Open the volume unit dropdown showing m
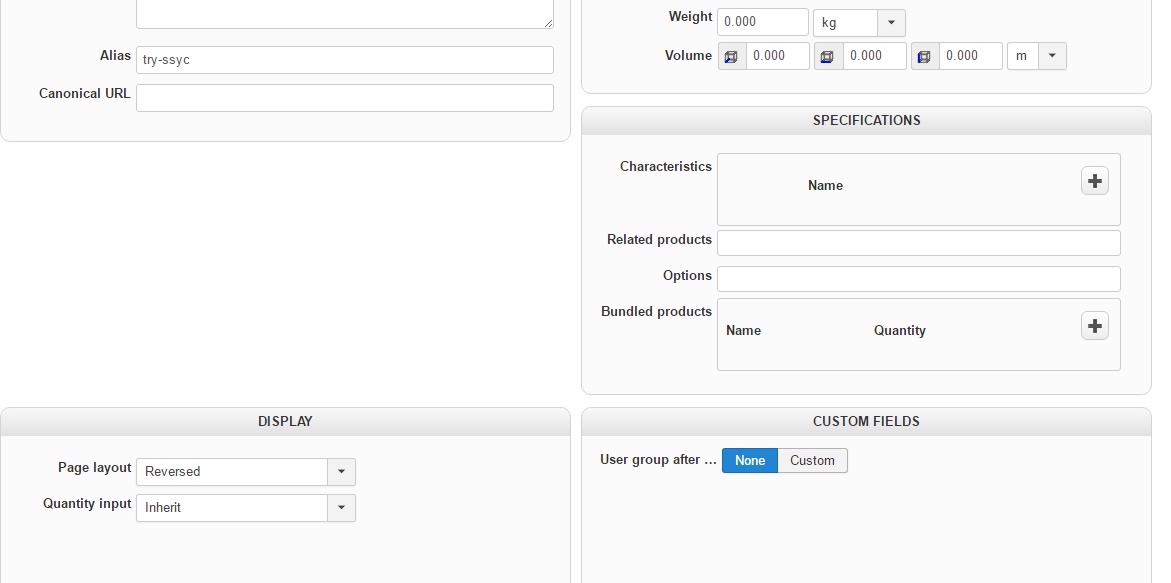 (1052, 56)
